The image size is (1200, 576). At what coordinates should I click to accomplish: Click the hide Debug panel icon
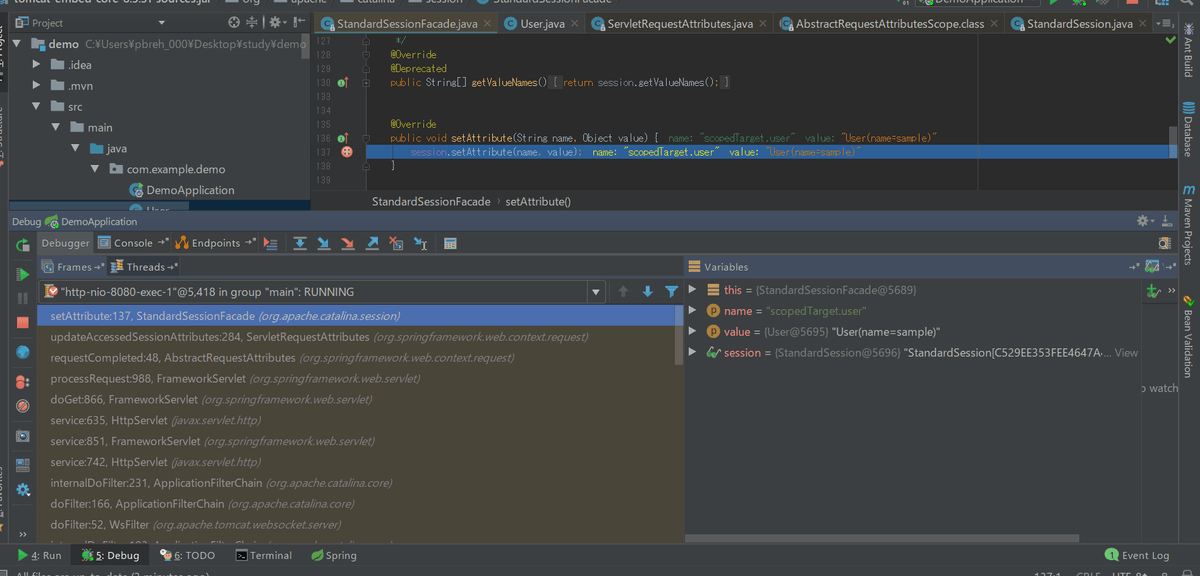(1165, 221)
